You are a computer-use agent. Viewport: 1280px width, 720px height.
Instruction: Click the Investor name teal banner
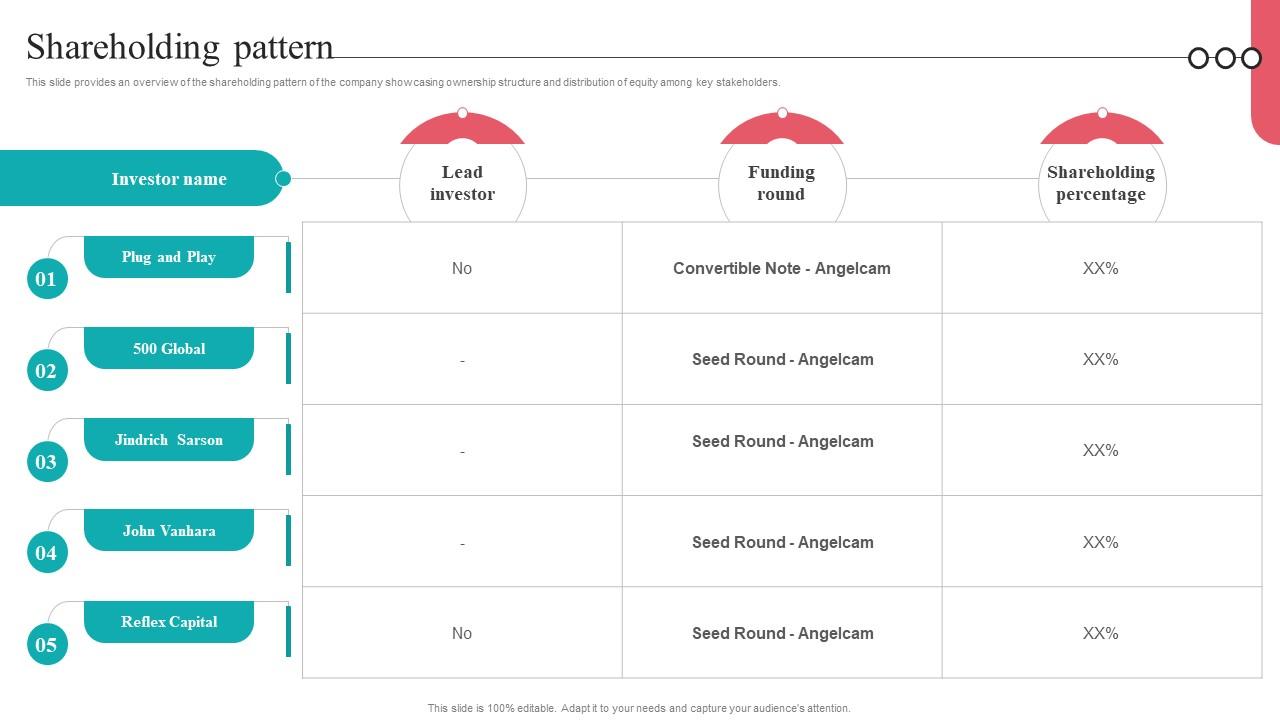click(141, 178)
